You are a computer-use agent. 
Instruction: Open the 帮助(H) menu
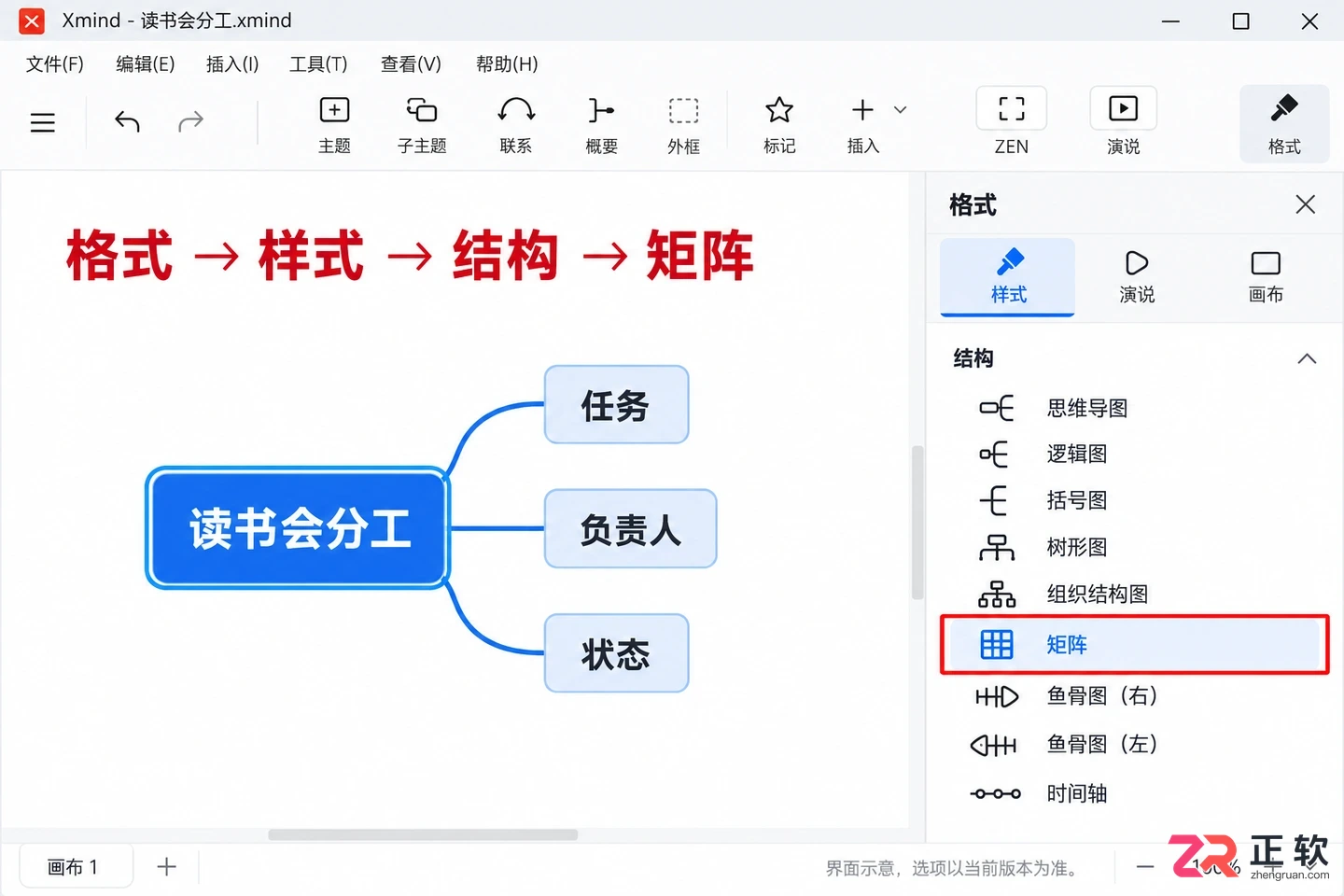507,63
